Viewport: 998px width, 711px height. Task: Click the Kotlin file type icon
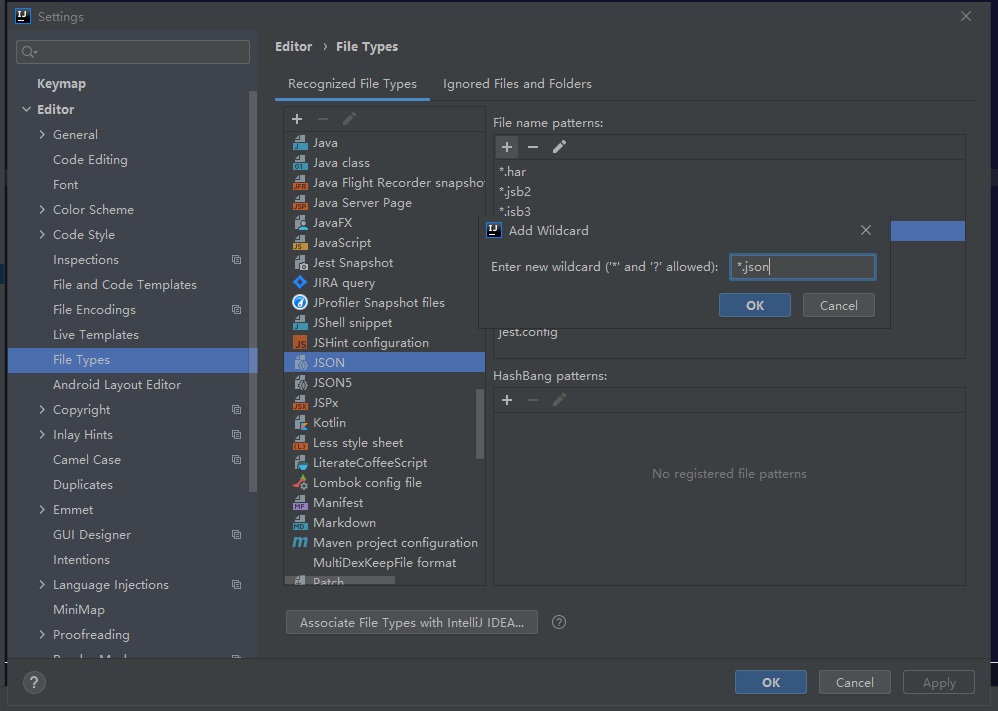(300, 423)
